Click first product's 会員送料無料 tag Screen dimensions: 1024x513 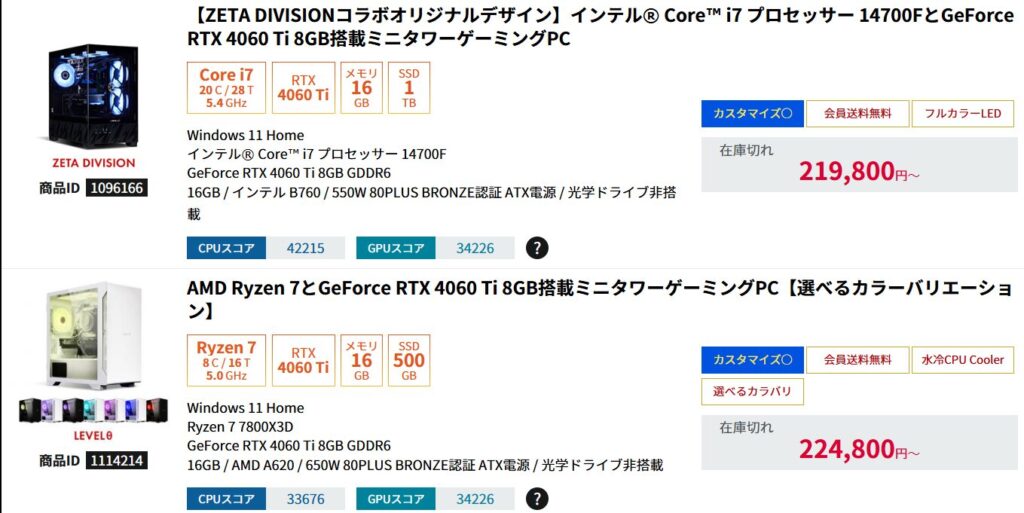[857, 114]
